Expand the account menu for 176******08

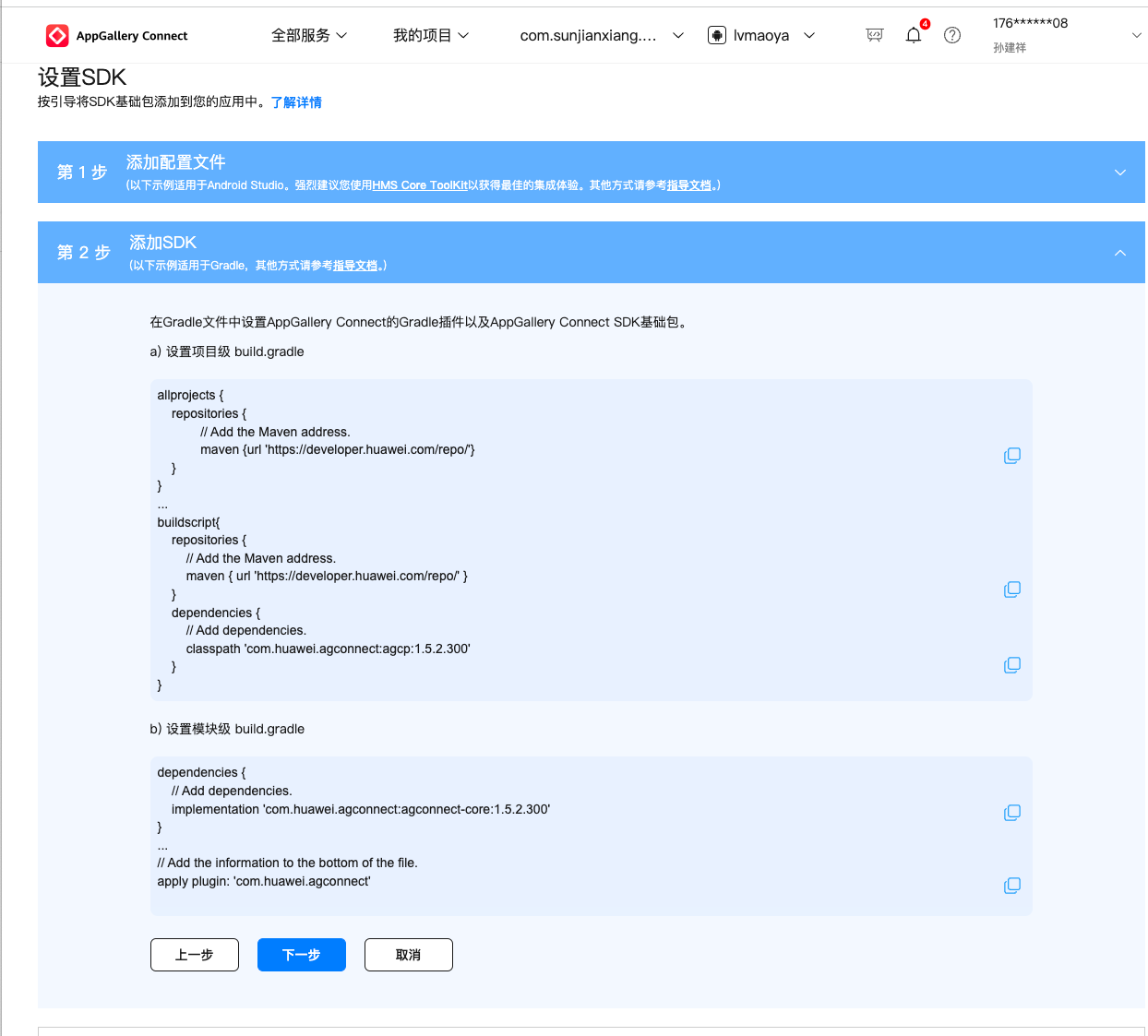1136,35
